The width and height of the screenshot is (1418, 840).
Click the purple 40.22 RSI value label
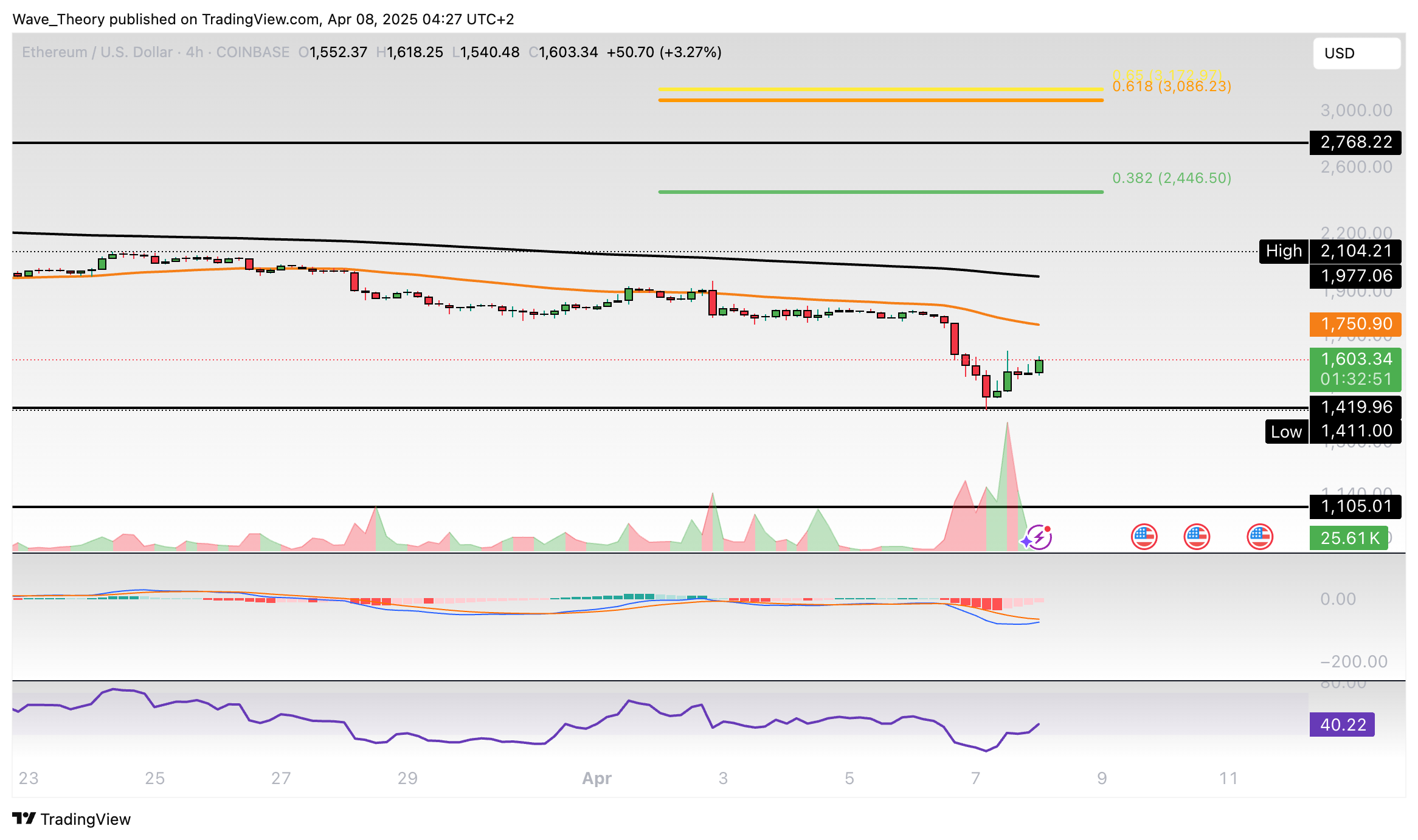(1342, 725)
